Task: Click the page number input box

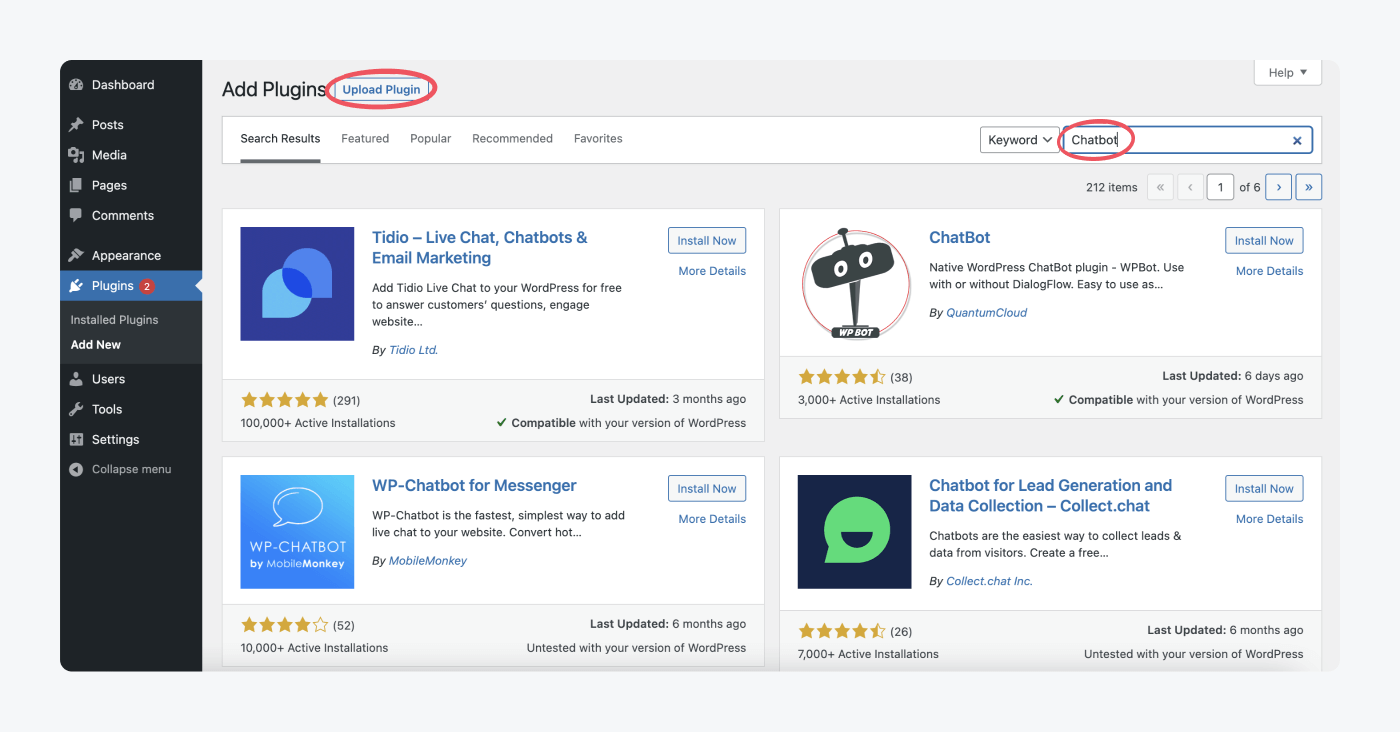Action: pyautogui.click(x=1220, y=186)
